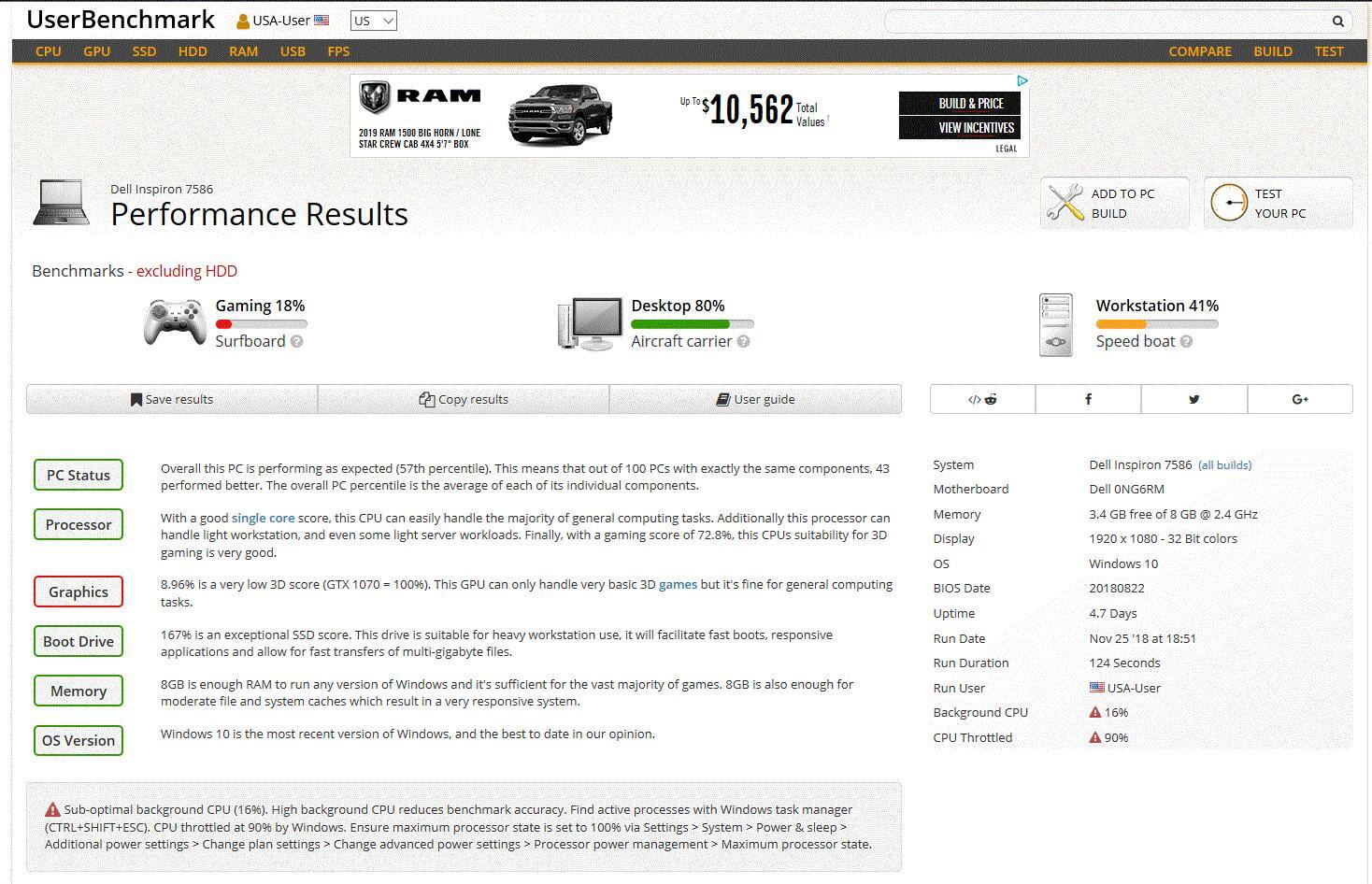Click the workstation tower icon
This screenshot has width=1372, height=884.
pyautogui.click(x=1054, y=324)
